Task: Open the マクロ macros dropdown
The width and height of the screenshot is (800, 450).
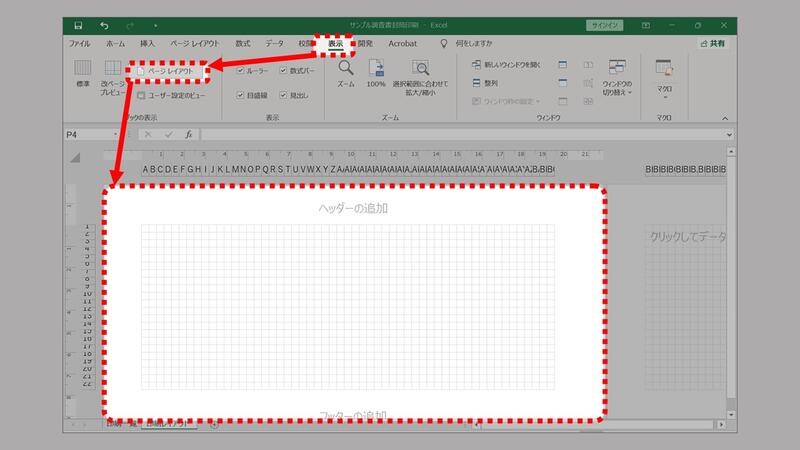Action: tap(664, 79)
